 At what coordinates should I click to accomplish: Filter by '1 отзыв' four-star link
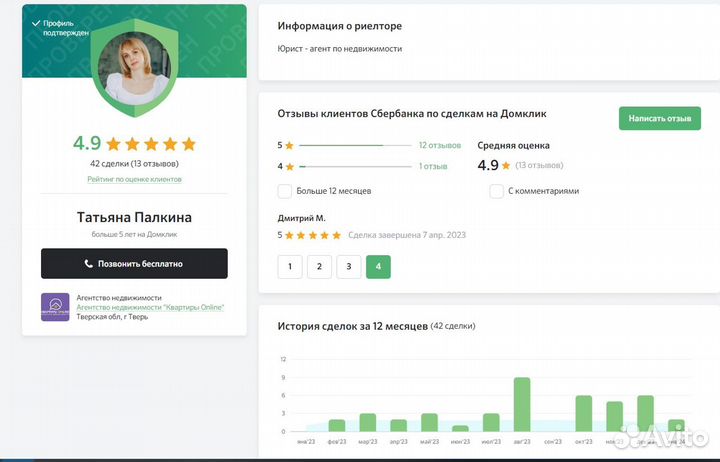point(433,166)
